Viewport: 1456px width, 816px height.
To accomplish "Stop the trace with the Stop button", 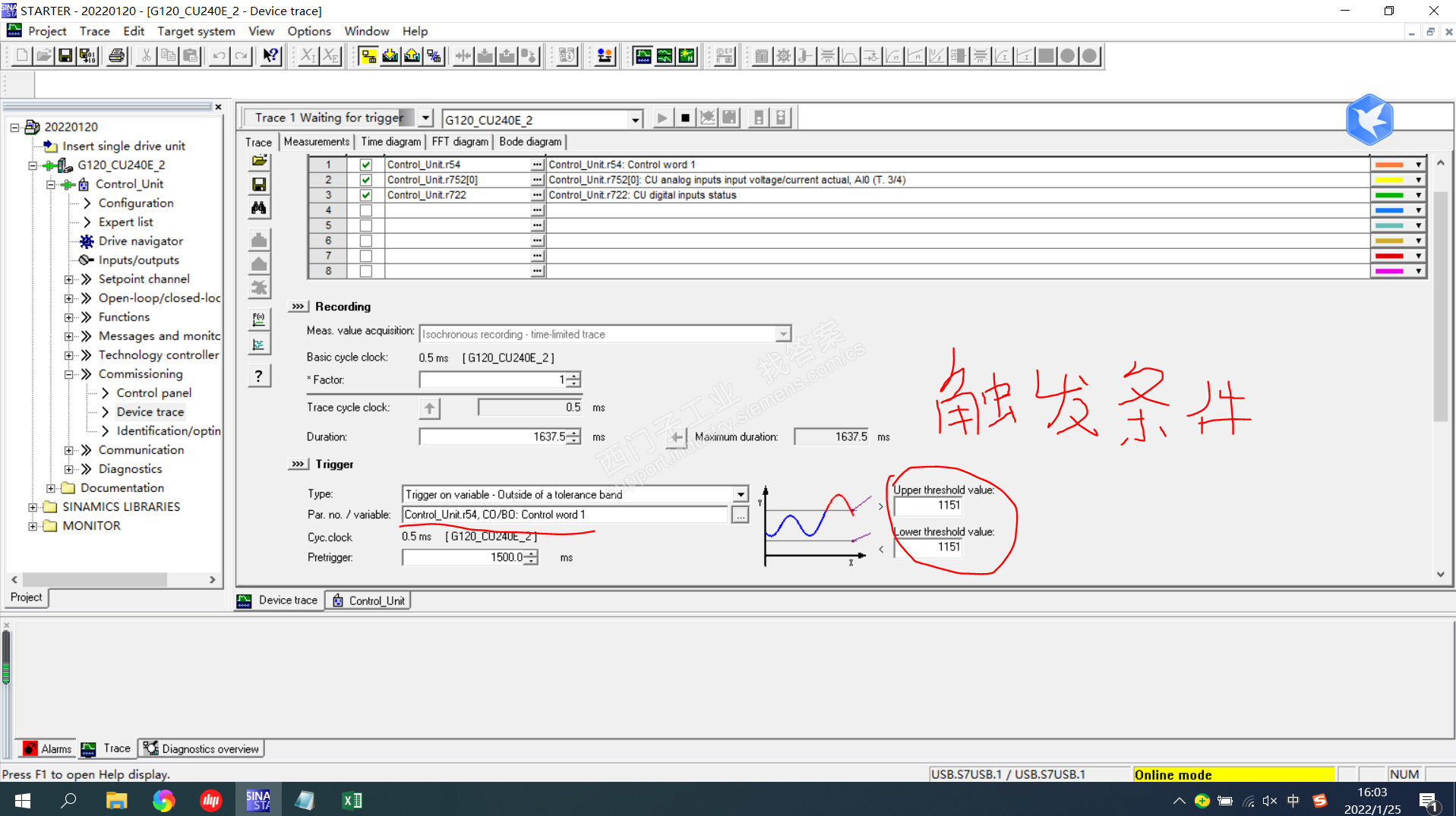I will [685, 118].
